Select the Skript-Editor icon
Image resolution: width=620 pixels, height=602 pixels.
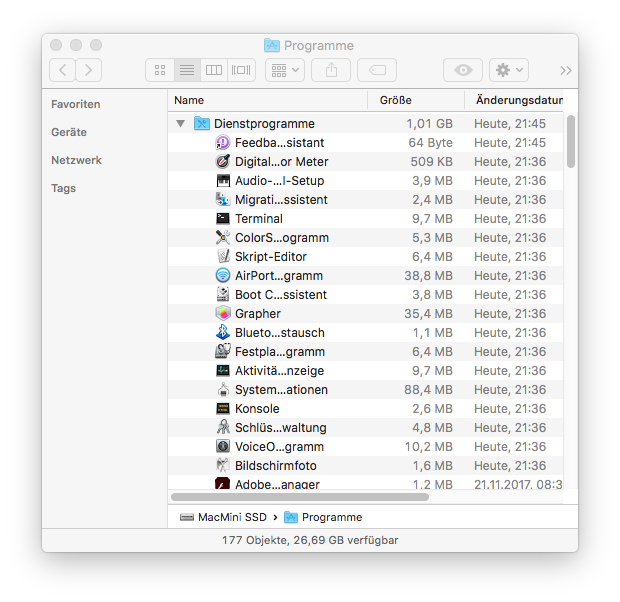223,256
